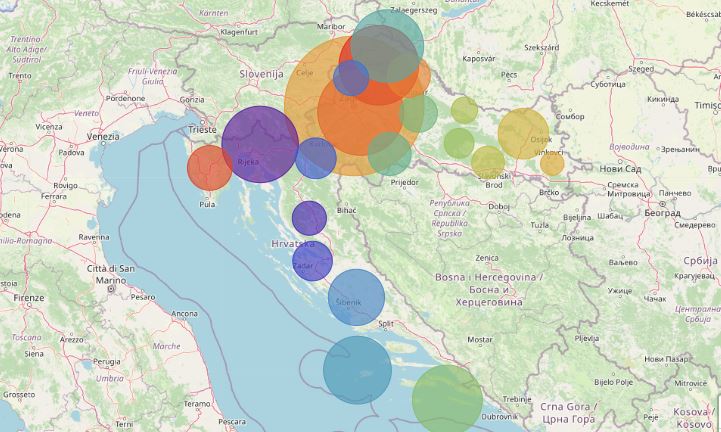The width and height of the screenshot is (721, 432).
Task: Click the yellow bubble over Slavonski Brod
Action: point(488,161)
